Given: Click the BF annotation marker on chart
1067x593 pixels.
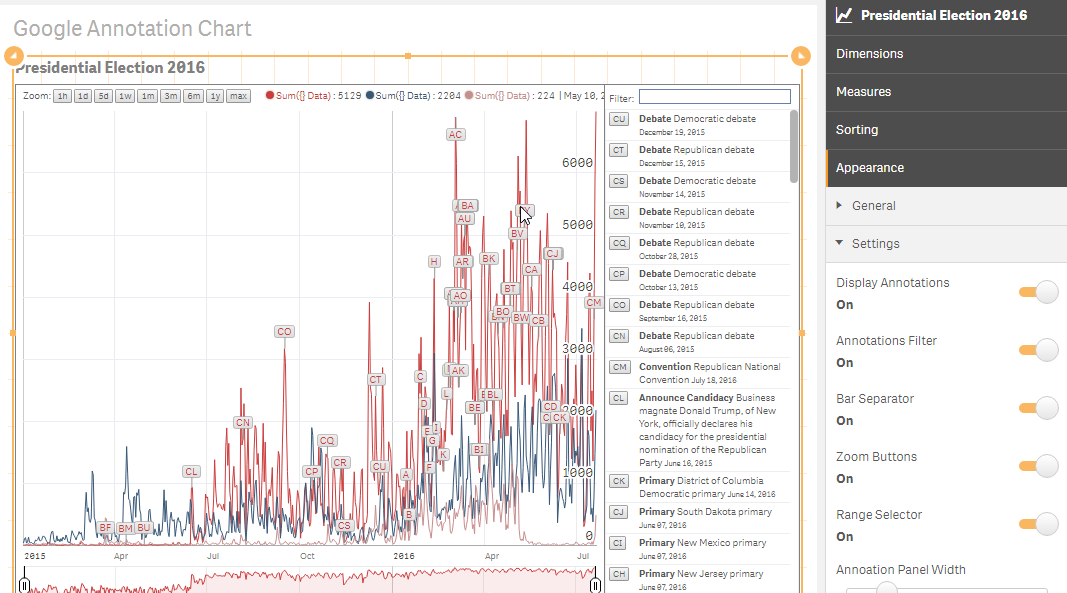Looking at the screenshot, I should 105,528.
